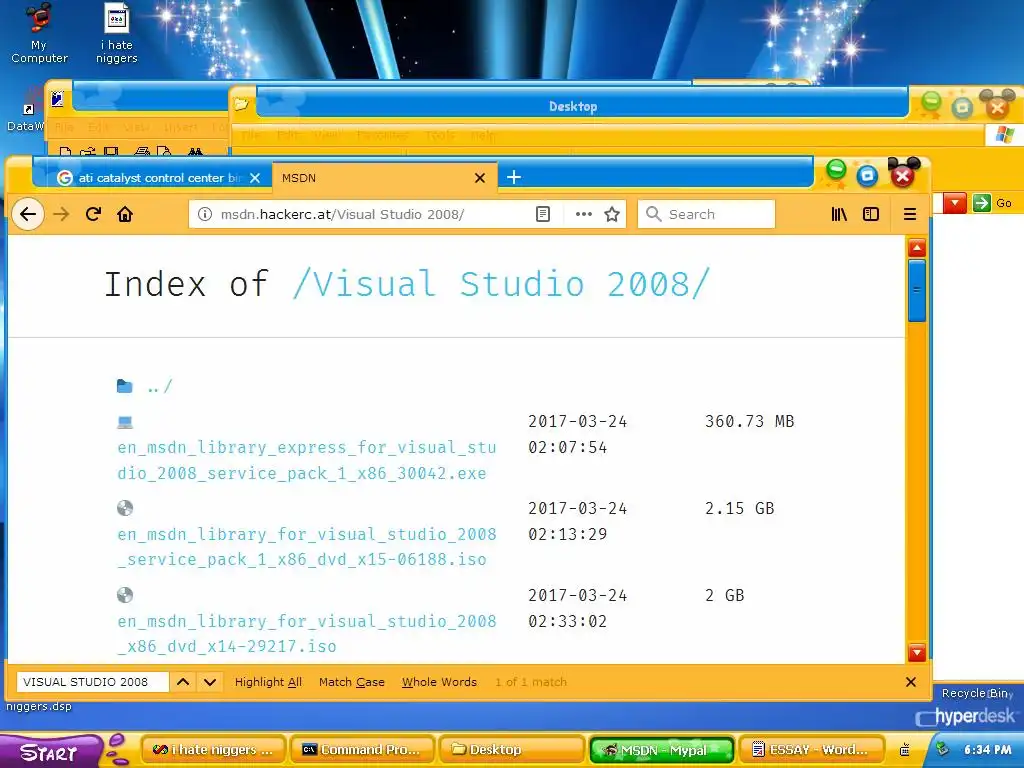Click the page scrollbar up arrow

[x=917, y=248]
